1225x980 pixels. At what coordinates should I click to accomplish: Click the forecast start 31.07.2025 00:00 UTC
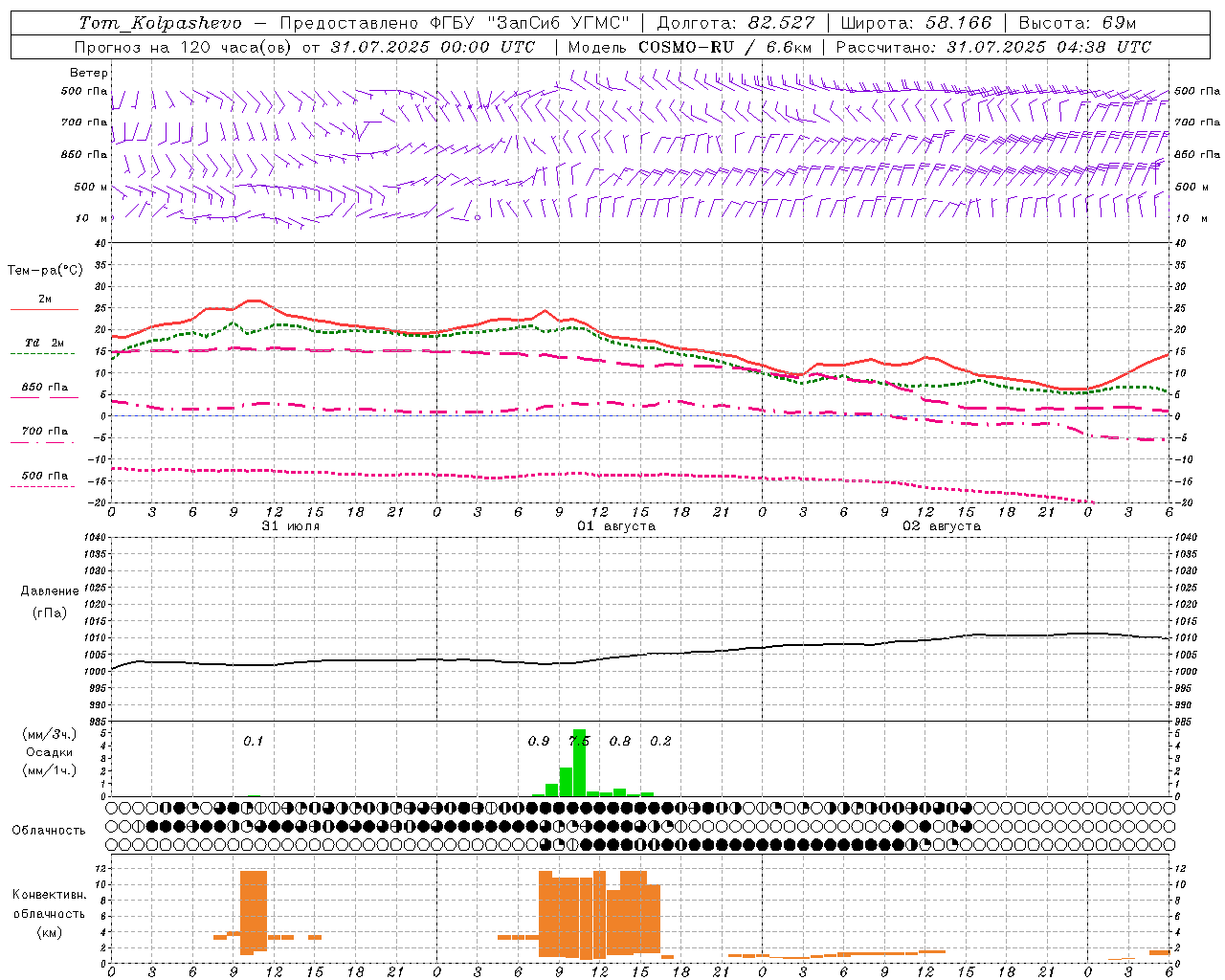point(433,47)
